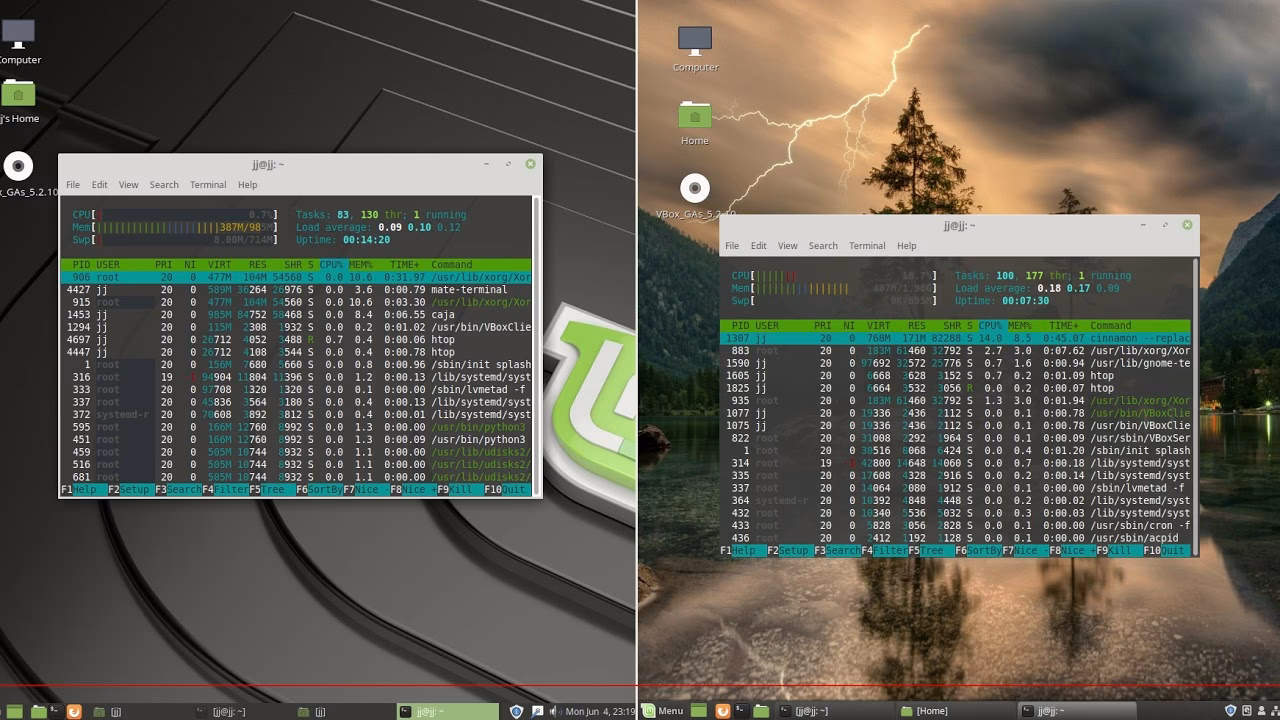Viewport: 1280px width, 720px height.
Task: Open File menu in right terminal
Action: [x=732, y=246]
